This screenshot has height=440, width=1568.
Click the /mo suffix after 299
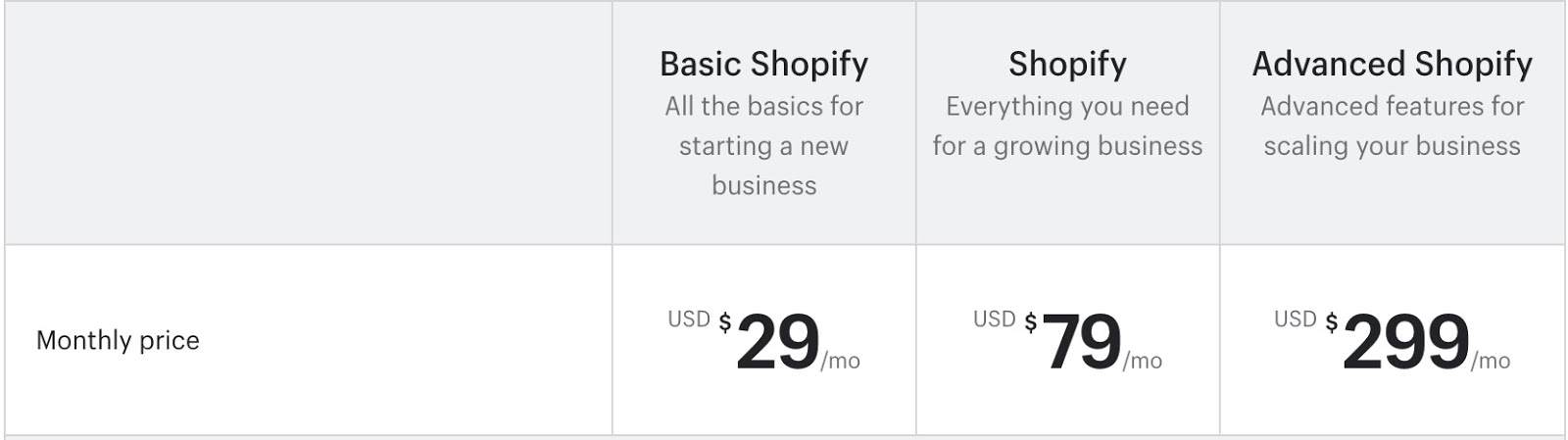pyautogui.click(x=1491, y=362)
